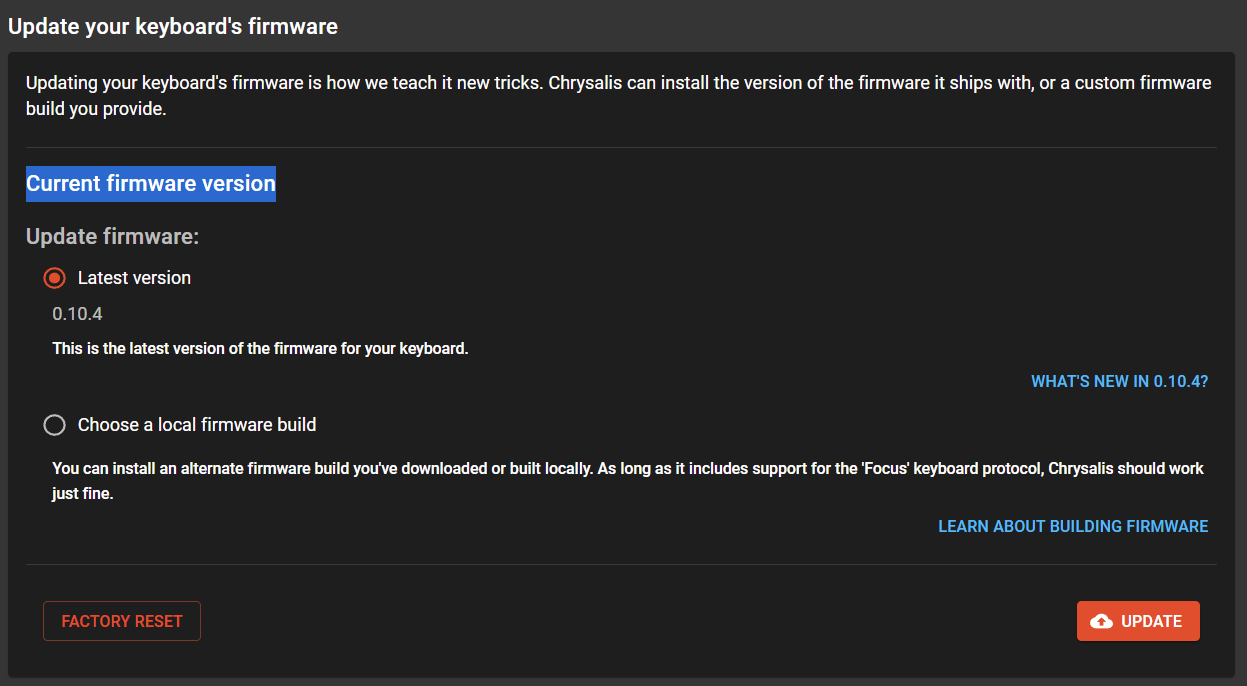Open WHAT'S NEW IN 0.10.4 link
This screenshot has width=1247, height=686.
click(1119, 381)
